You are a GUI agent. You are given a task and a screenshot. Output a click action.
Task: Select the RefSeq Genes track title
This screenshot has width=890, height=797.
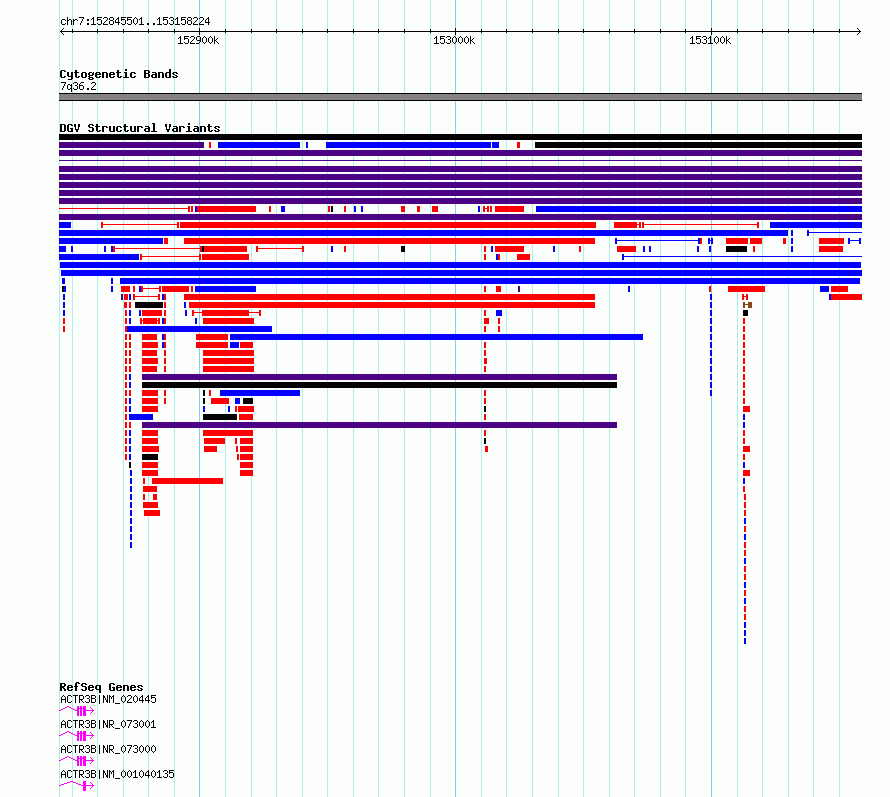pos(101,687)
